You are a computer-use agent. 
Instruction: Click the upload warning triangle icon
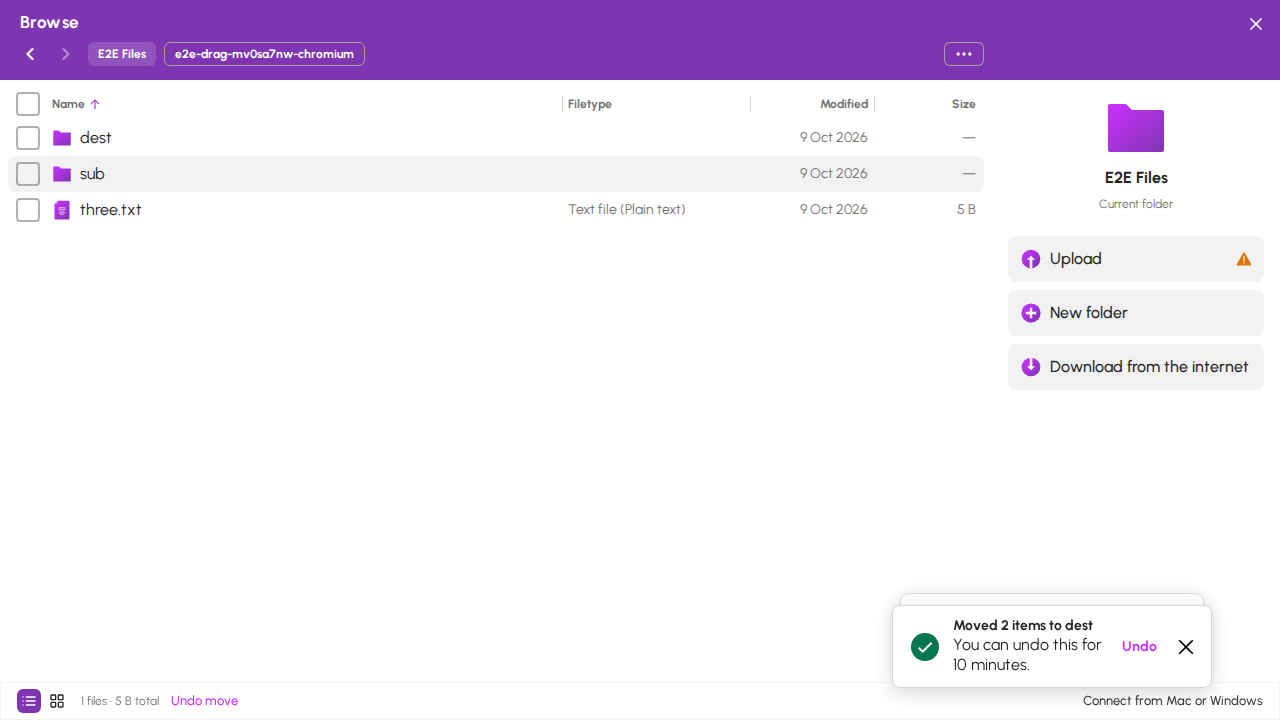click(x=1244, y=259)
